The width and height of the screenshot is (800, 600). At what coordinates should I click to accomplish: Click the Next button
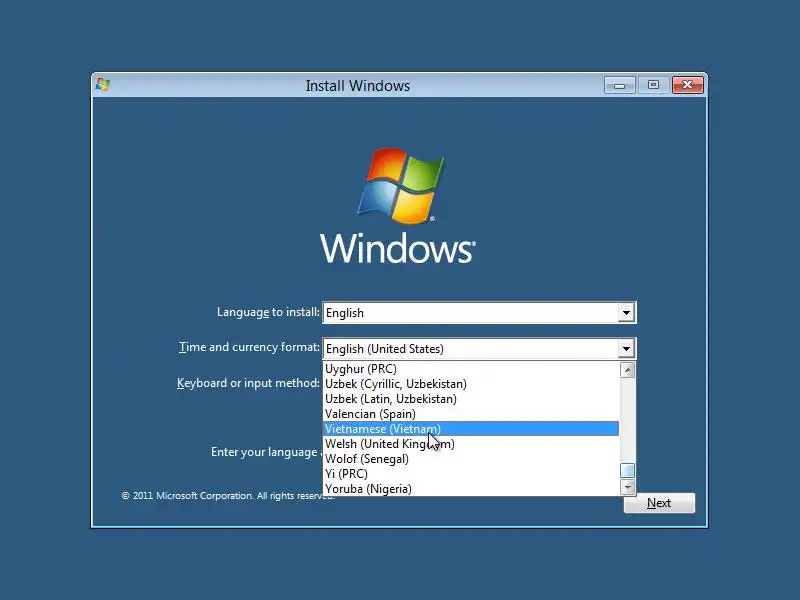coord(659,503)
